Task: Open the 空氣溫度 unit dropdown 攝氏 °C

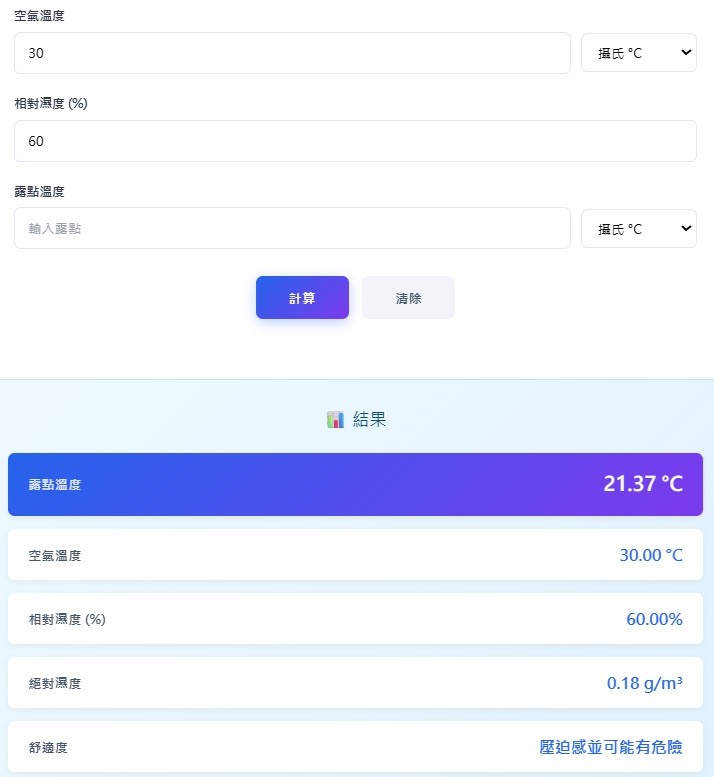Action: pos(639,53)
